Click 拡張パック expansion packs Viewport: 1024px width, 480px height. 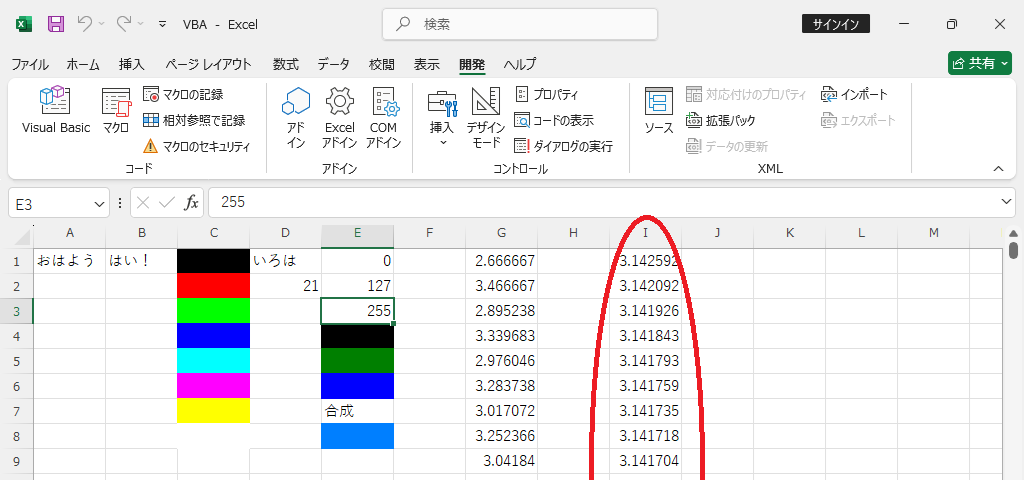721,120
